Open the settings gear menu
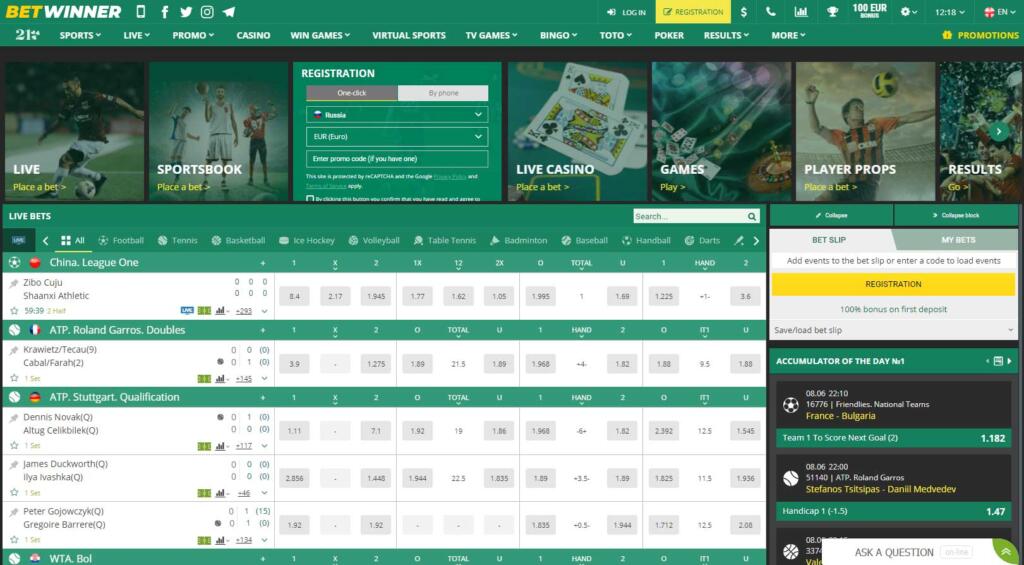The height and width of the screenshot is (565, 1024). pyautogui.click(x=908, y=12)
